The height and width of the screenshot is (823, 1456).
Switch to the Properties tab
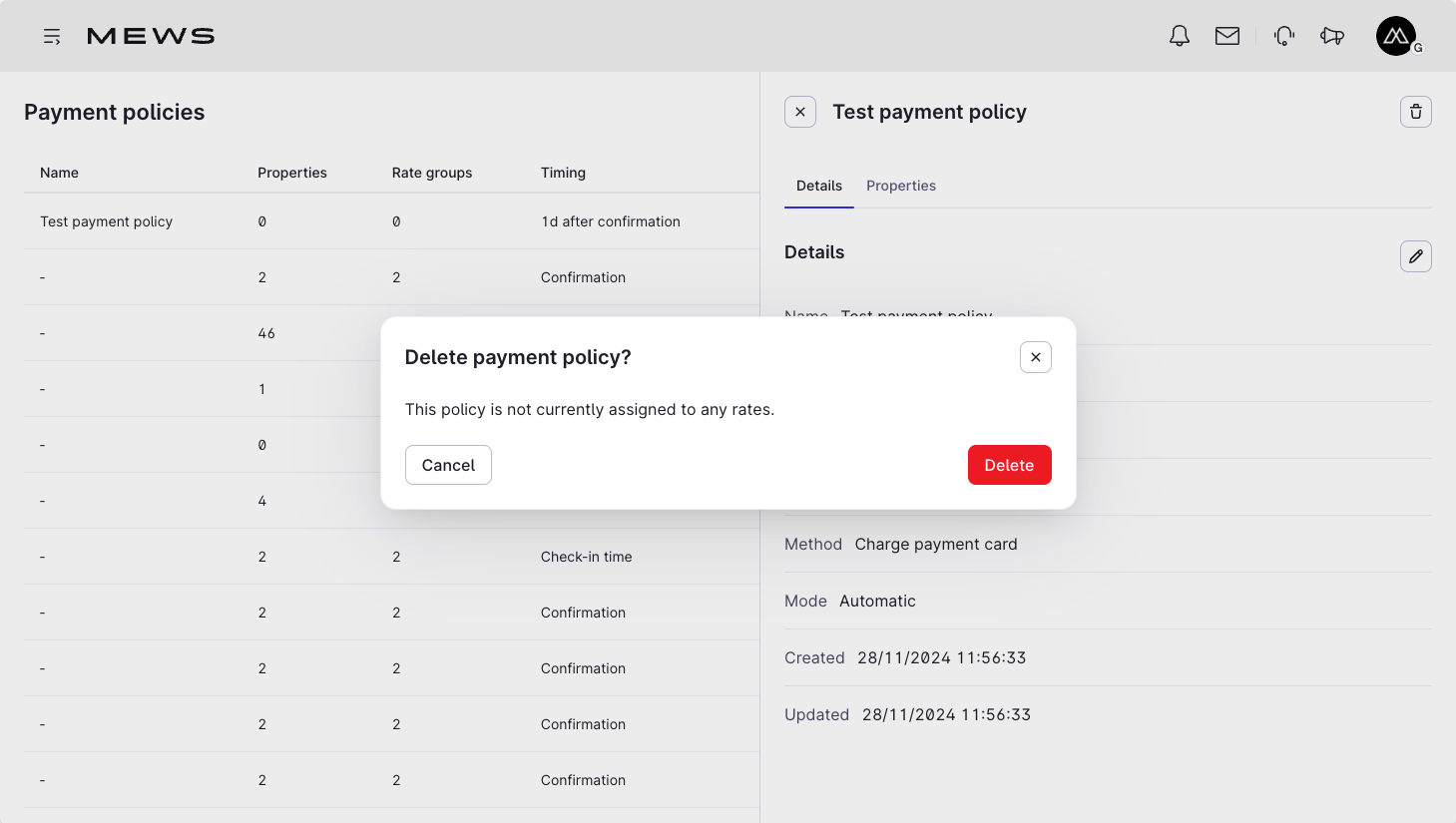tap(901, 186)
